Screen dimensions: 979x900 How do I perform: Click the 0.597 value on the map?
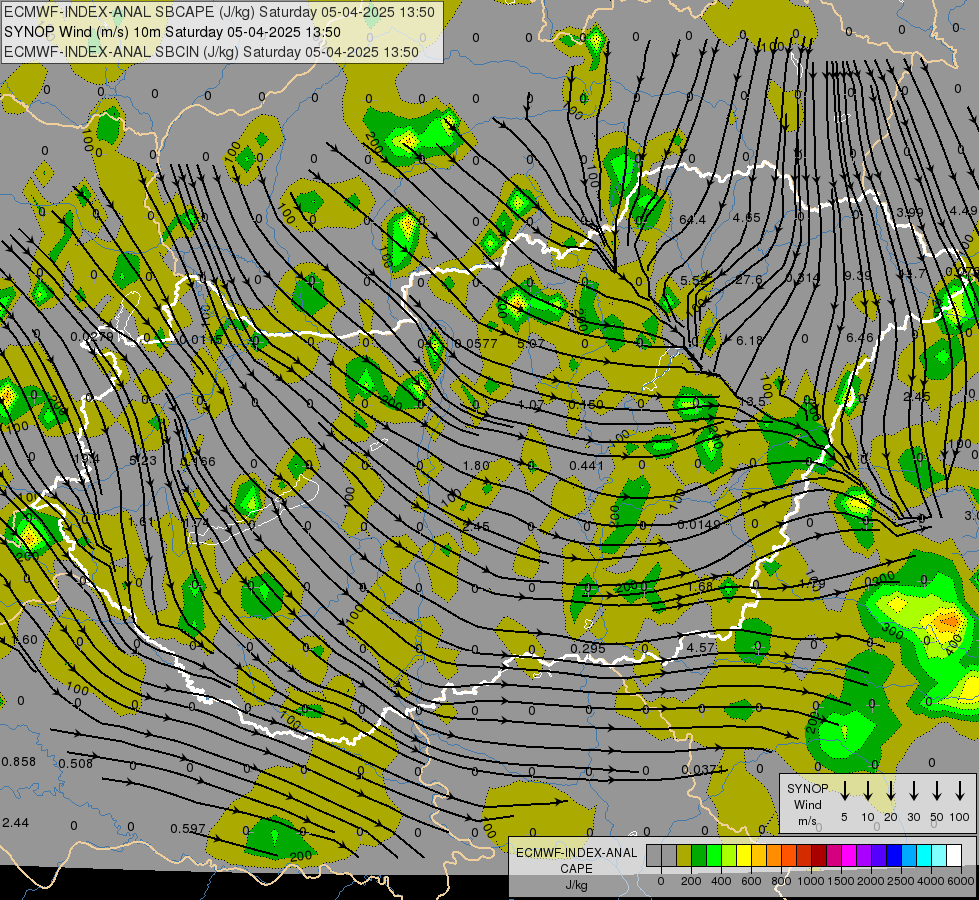tap(188, 829)
